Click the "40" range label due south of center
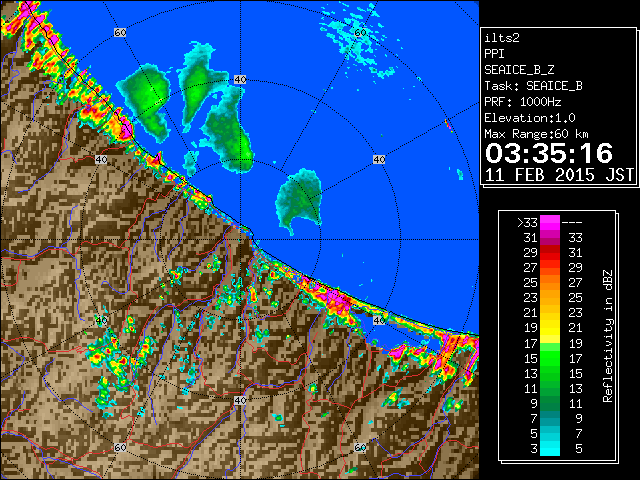The image size is (640, 480). click(240, 400)
